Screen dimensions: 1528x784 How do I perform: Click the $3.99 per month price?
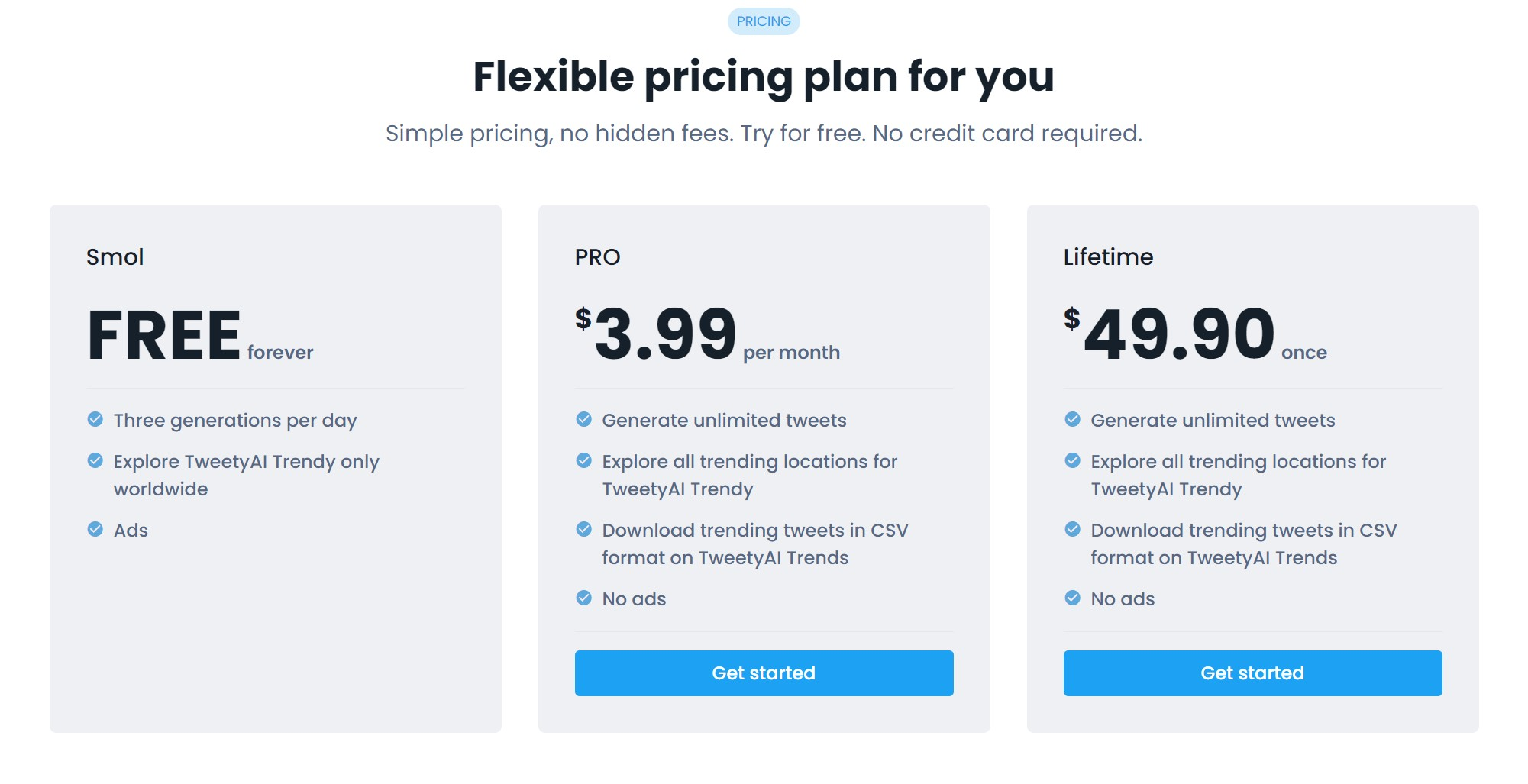point(707,334)
